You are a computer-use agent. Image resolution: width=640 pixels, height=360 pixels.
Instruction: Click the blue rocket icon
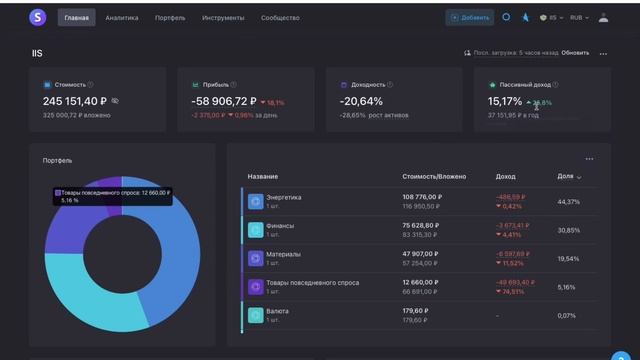point(526,17)
